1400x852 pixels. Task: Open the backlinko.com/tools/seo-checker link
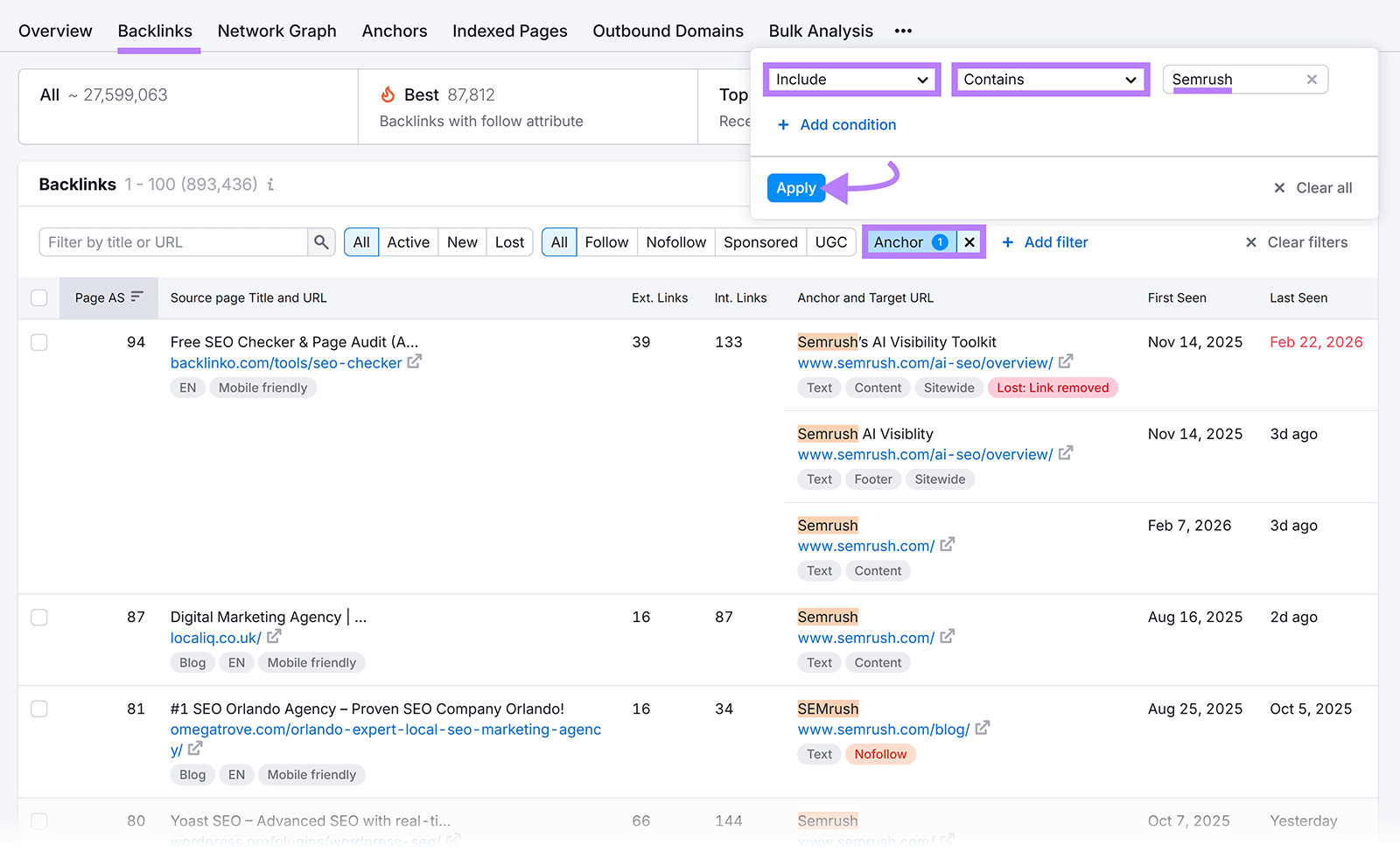[x=286, y=363]
